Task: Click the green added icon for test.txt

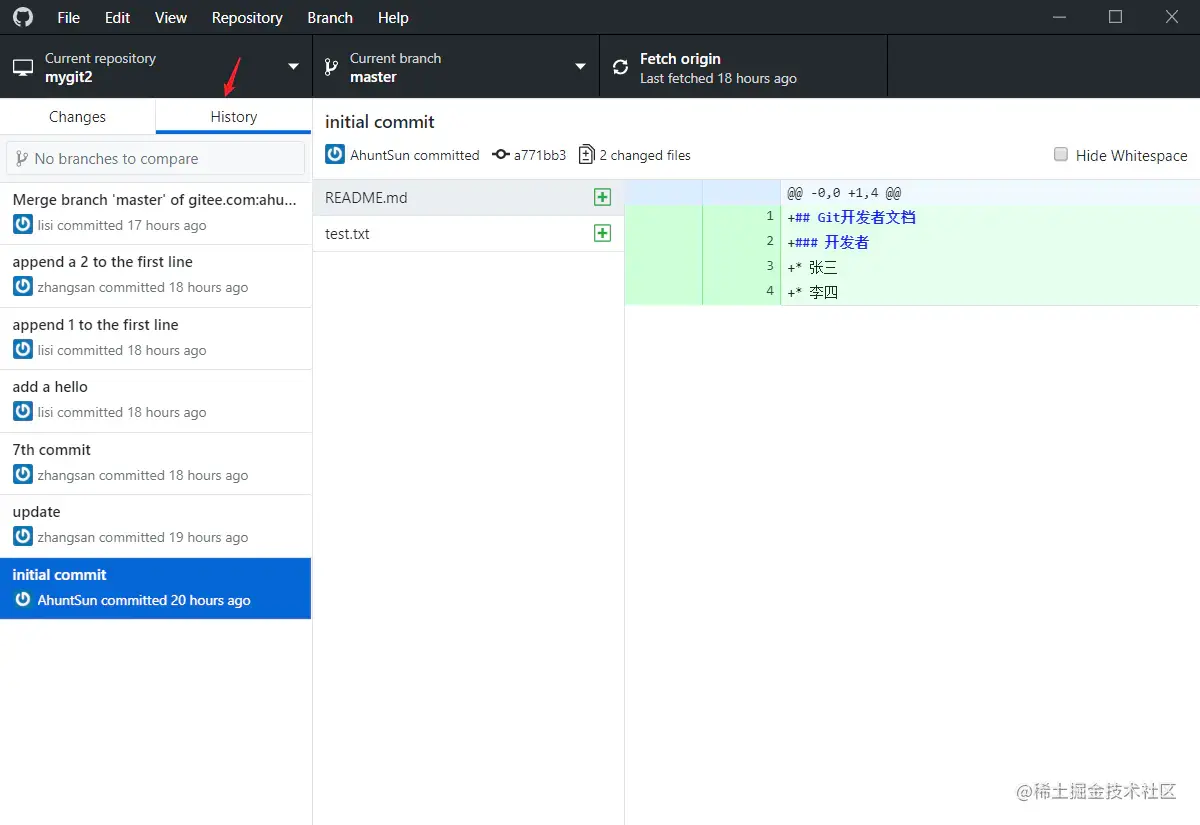Action: tap(602, 233)
